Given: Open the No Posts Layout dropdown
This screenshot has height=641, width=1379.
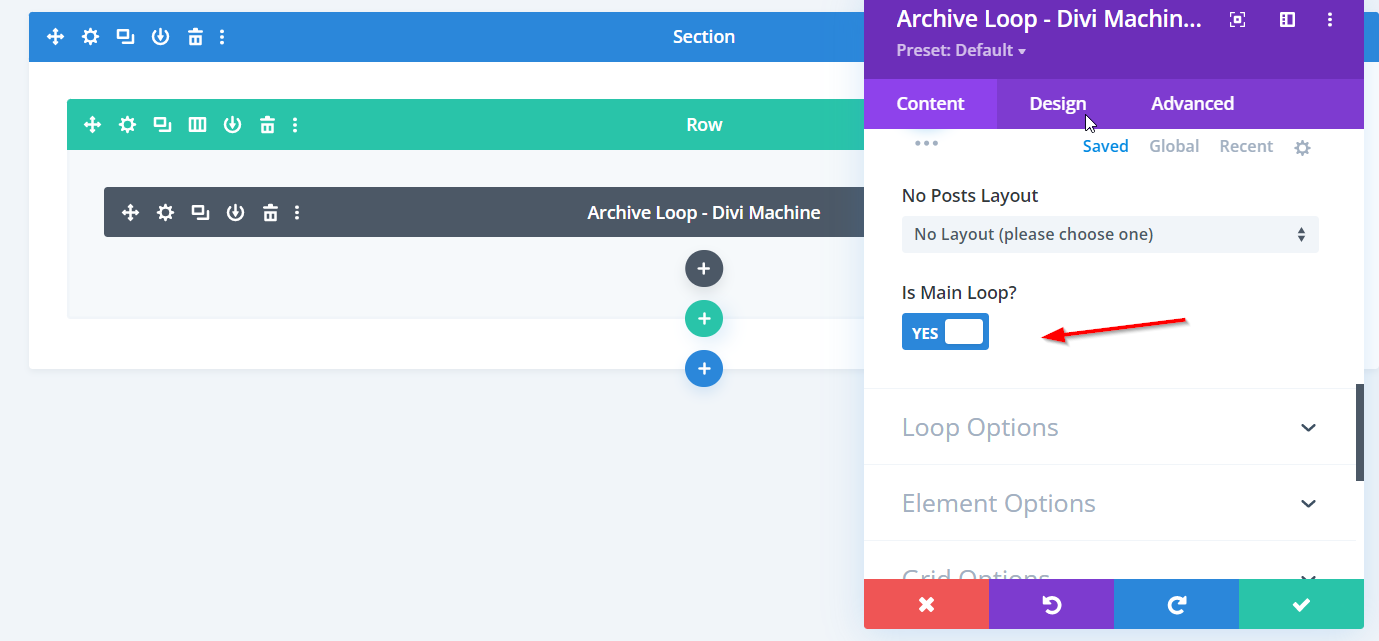Looking at the screenshot, I should tap(1109, 234).
